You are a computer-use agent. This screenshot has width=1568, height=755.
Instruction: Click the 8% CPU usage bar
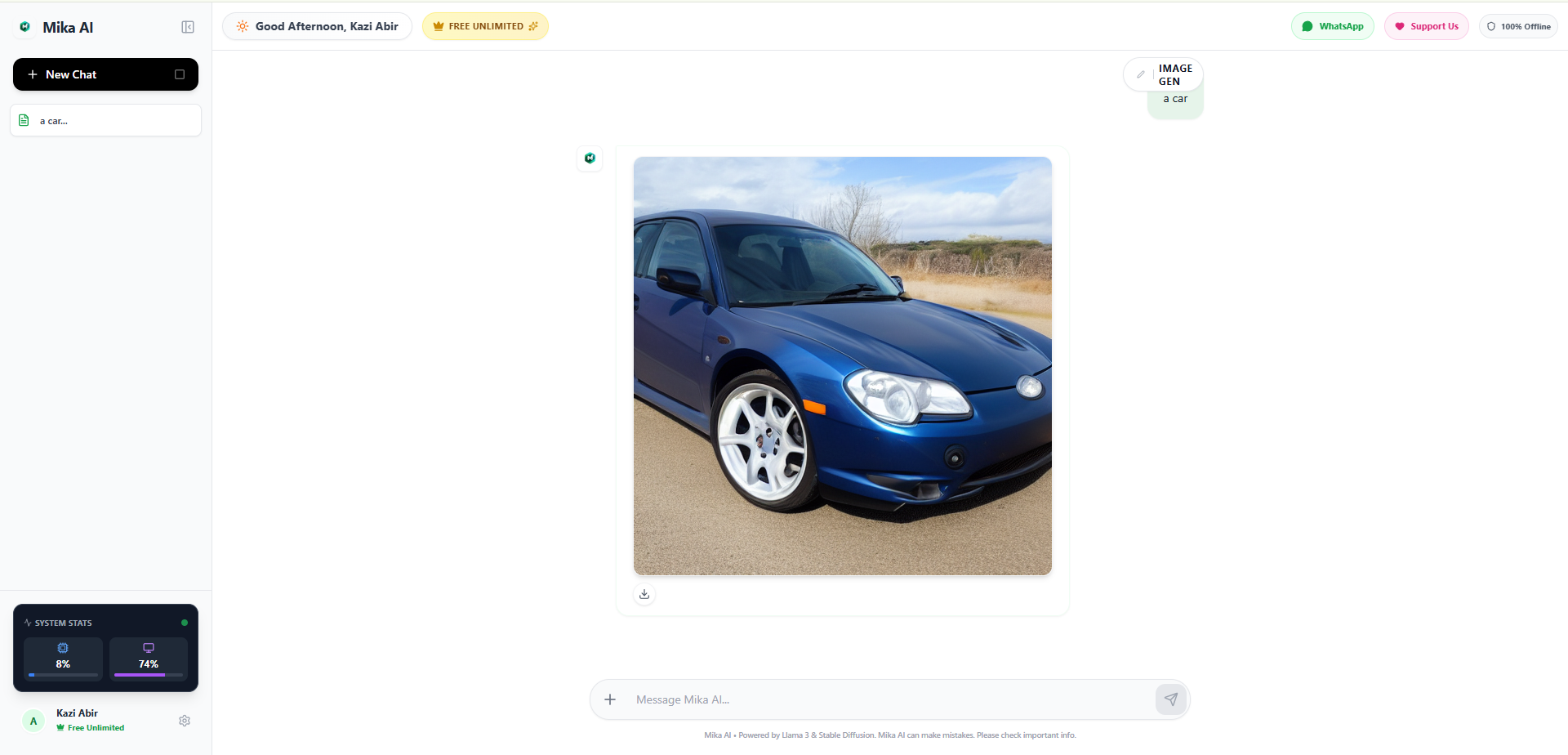(63, 675)
